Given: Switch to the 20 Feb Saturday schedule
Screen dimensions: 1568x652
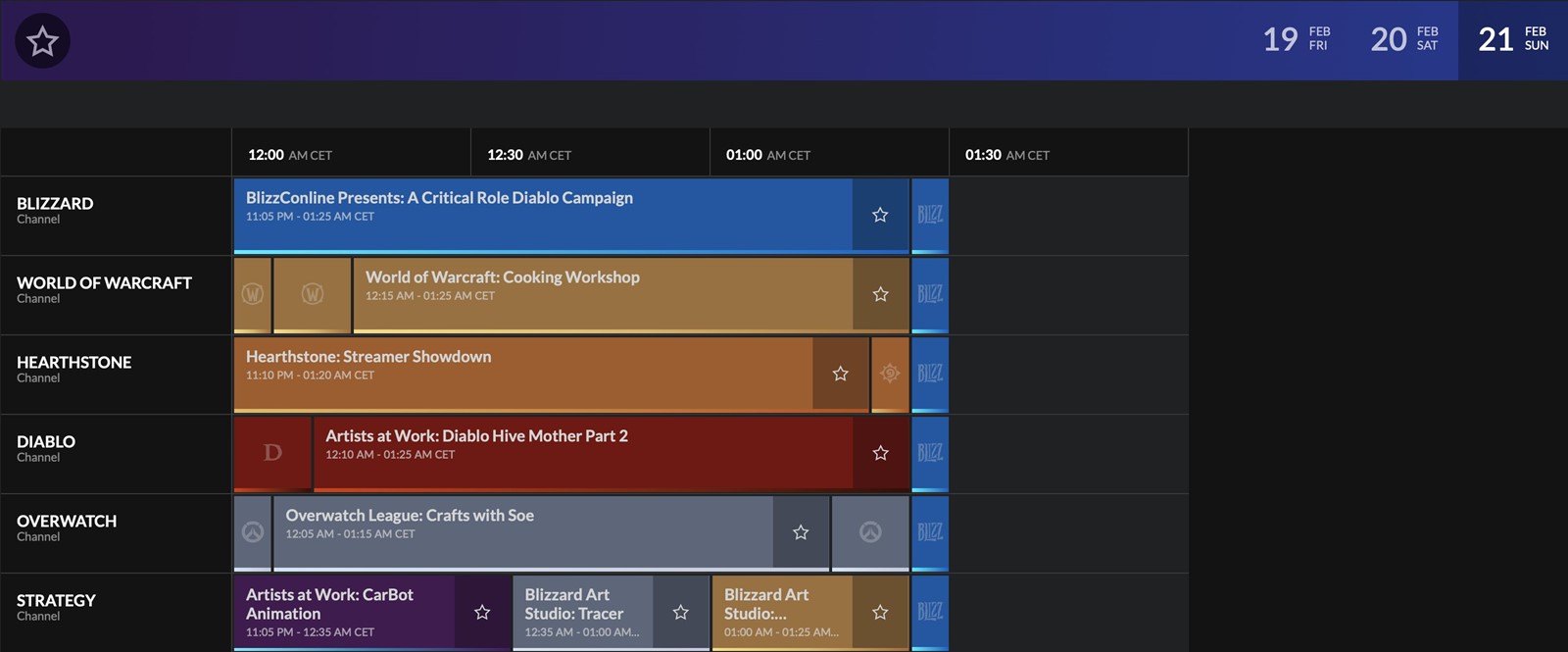Looking at the screenshot, I should click(1404, 39).
